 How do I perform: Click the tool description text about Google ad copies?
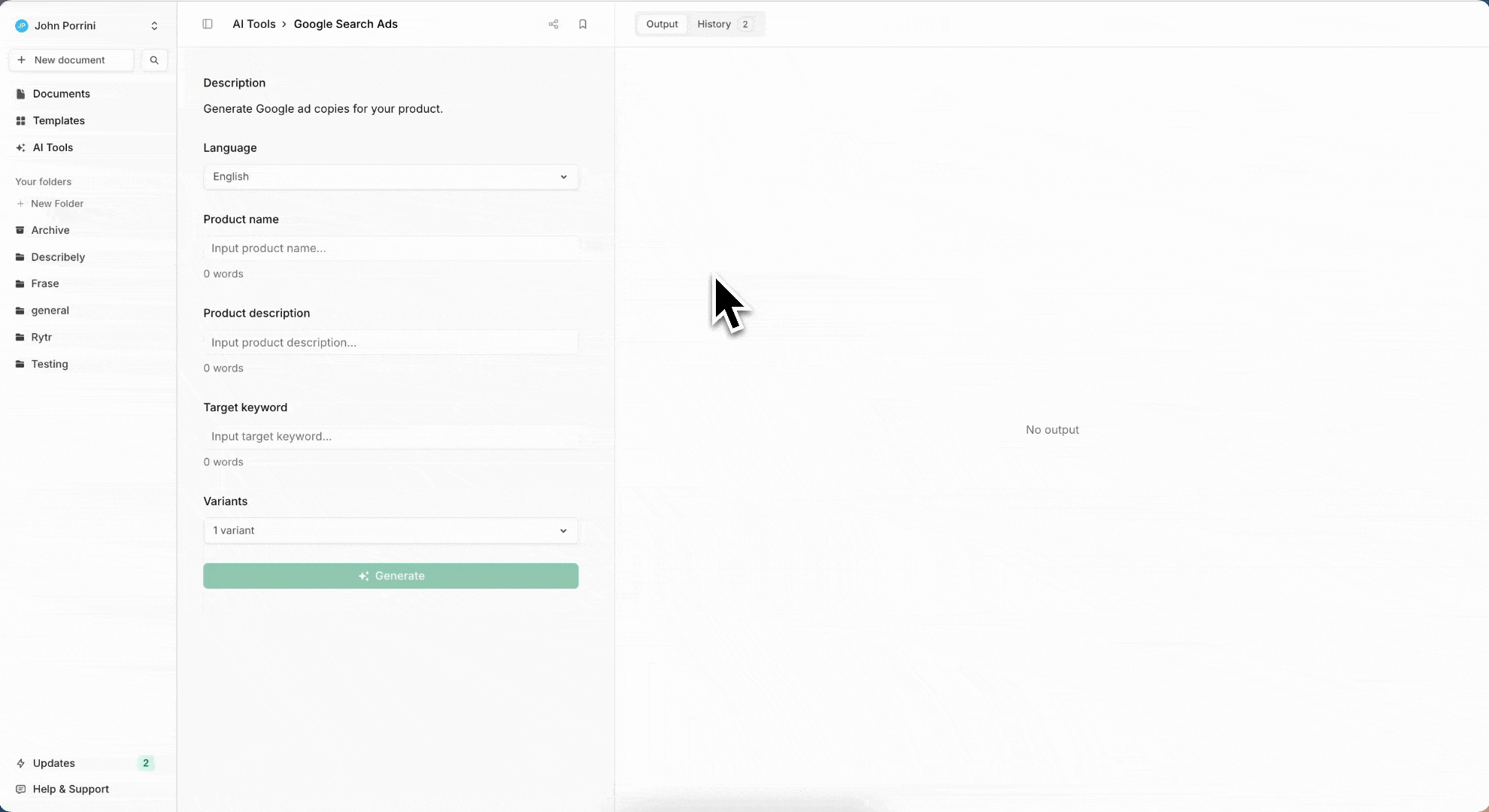tap(323, 109)
